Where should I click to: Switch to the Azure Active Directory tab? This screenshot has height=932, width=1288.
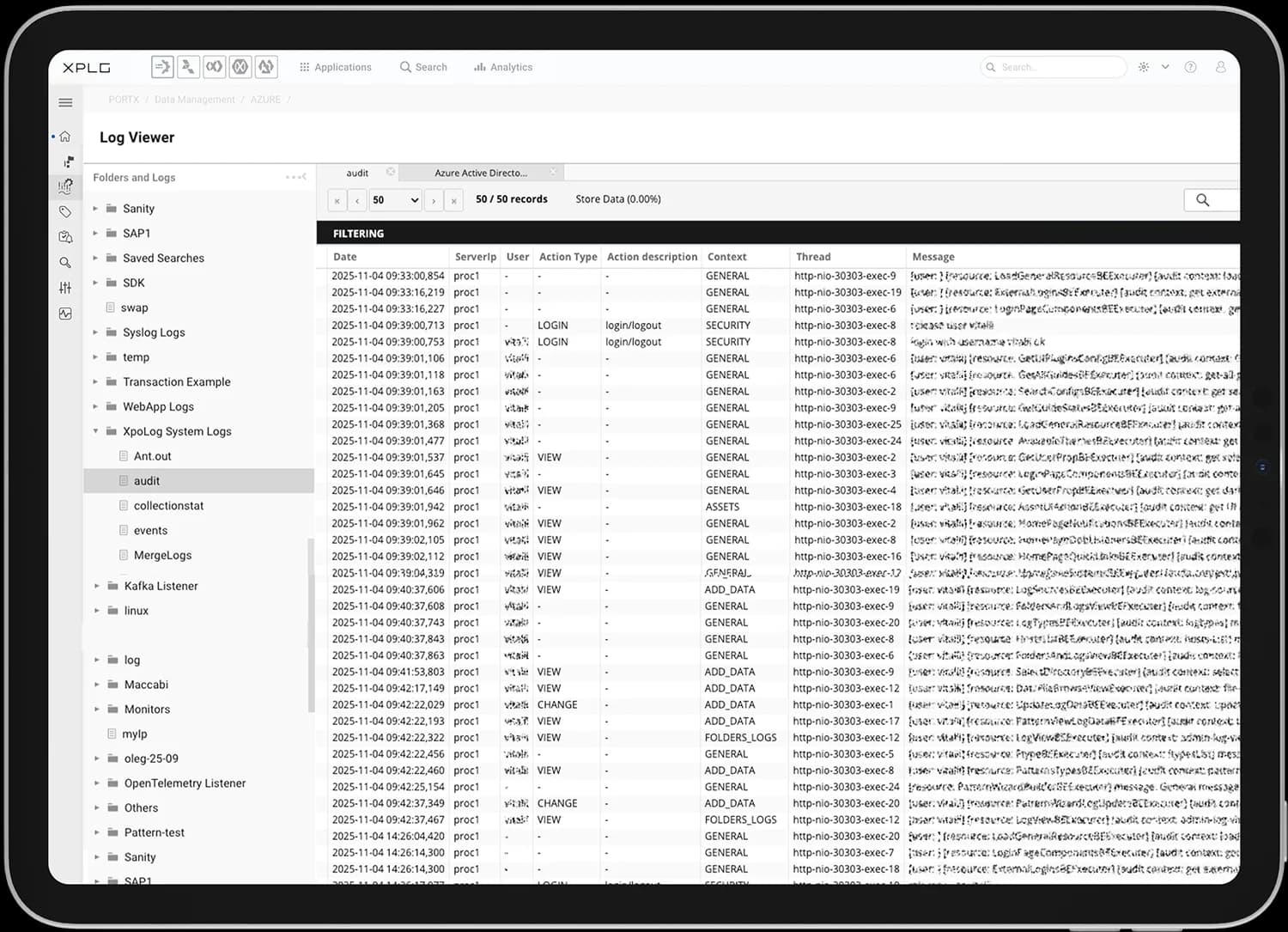coord(481,173)
